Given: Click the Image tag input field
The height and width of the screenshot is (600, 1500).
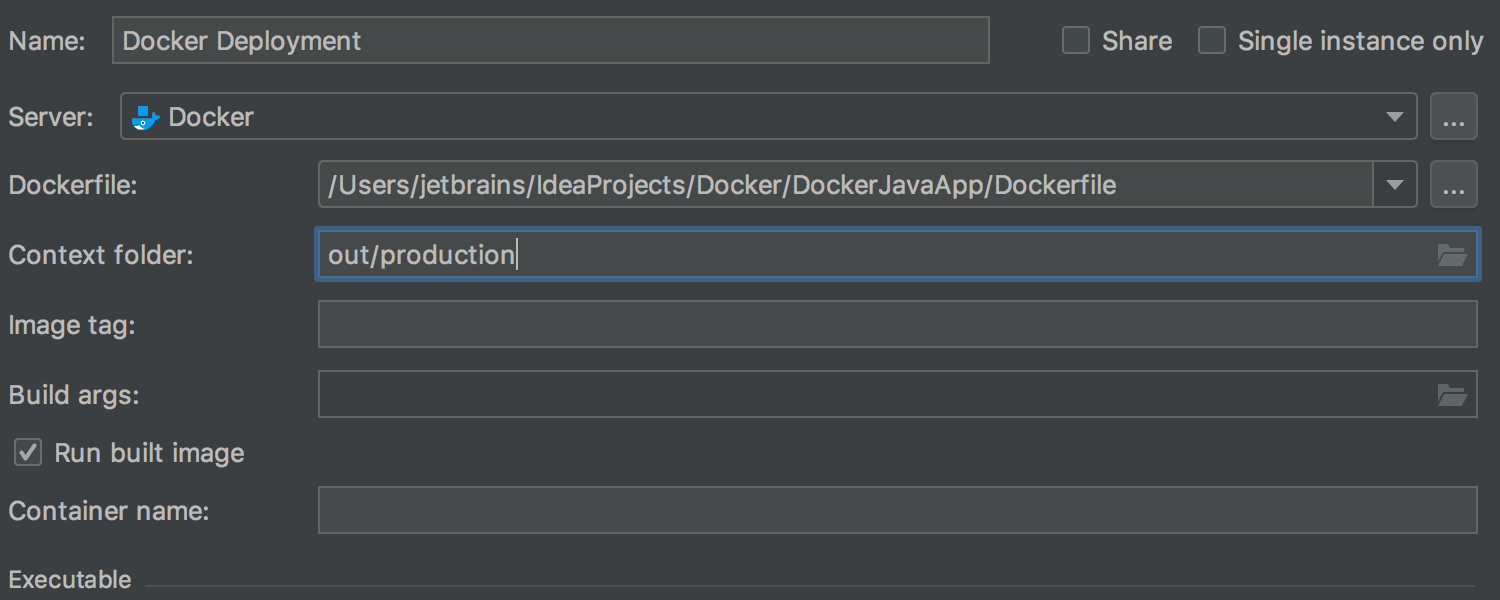Looking at the screenshot, I should [898, 325].
